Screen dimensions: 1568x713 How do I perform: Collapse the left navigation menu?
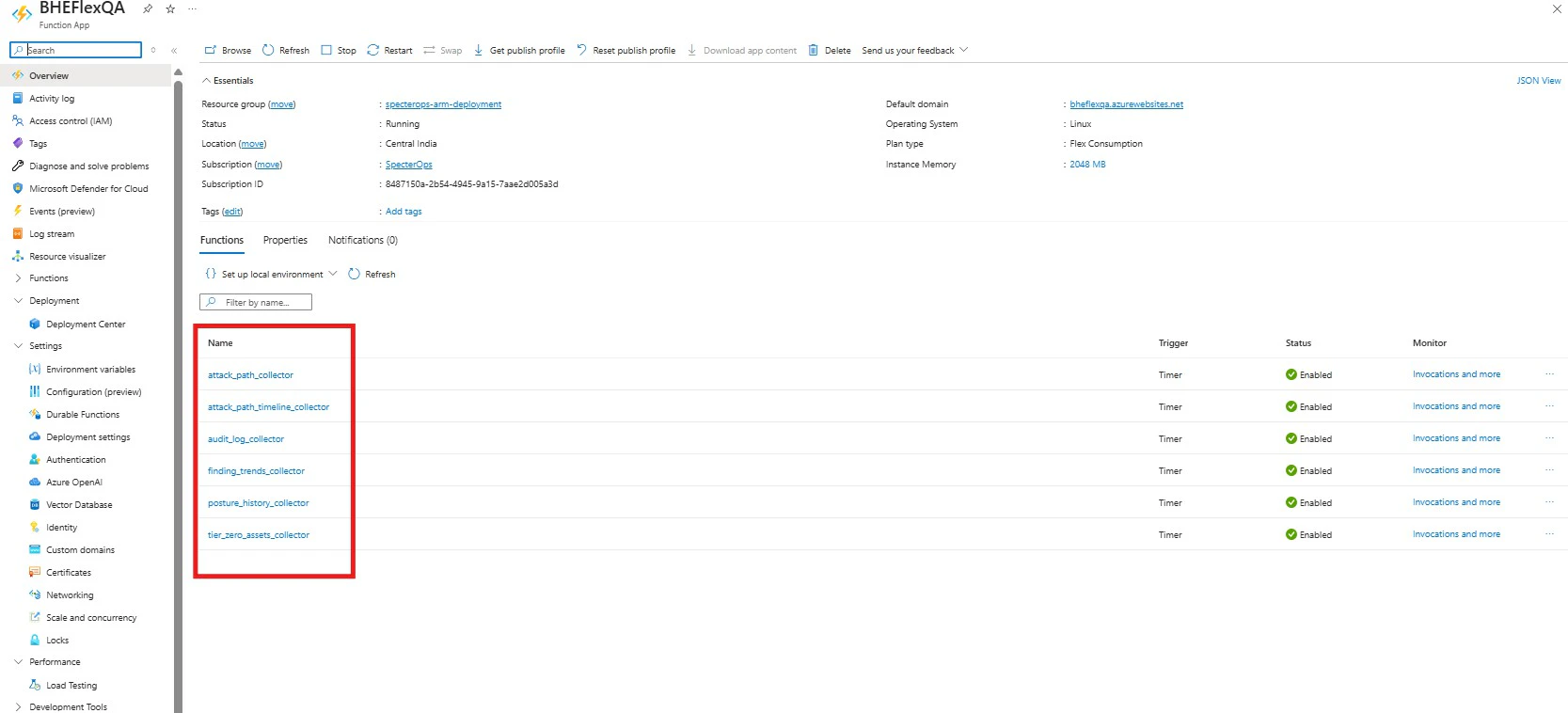[174, 50]
